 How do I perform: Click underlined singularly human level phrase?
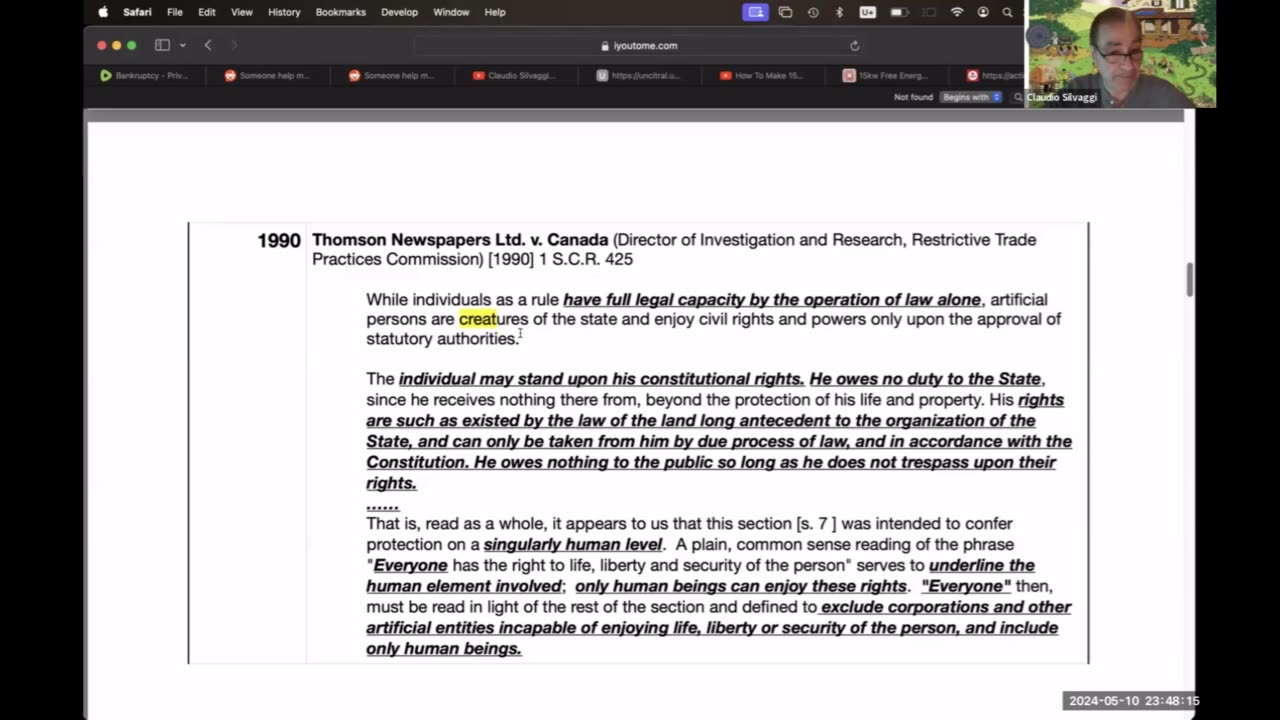[573, 545]
